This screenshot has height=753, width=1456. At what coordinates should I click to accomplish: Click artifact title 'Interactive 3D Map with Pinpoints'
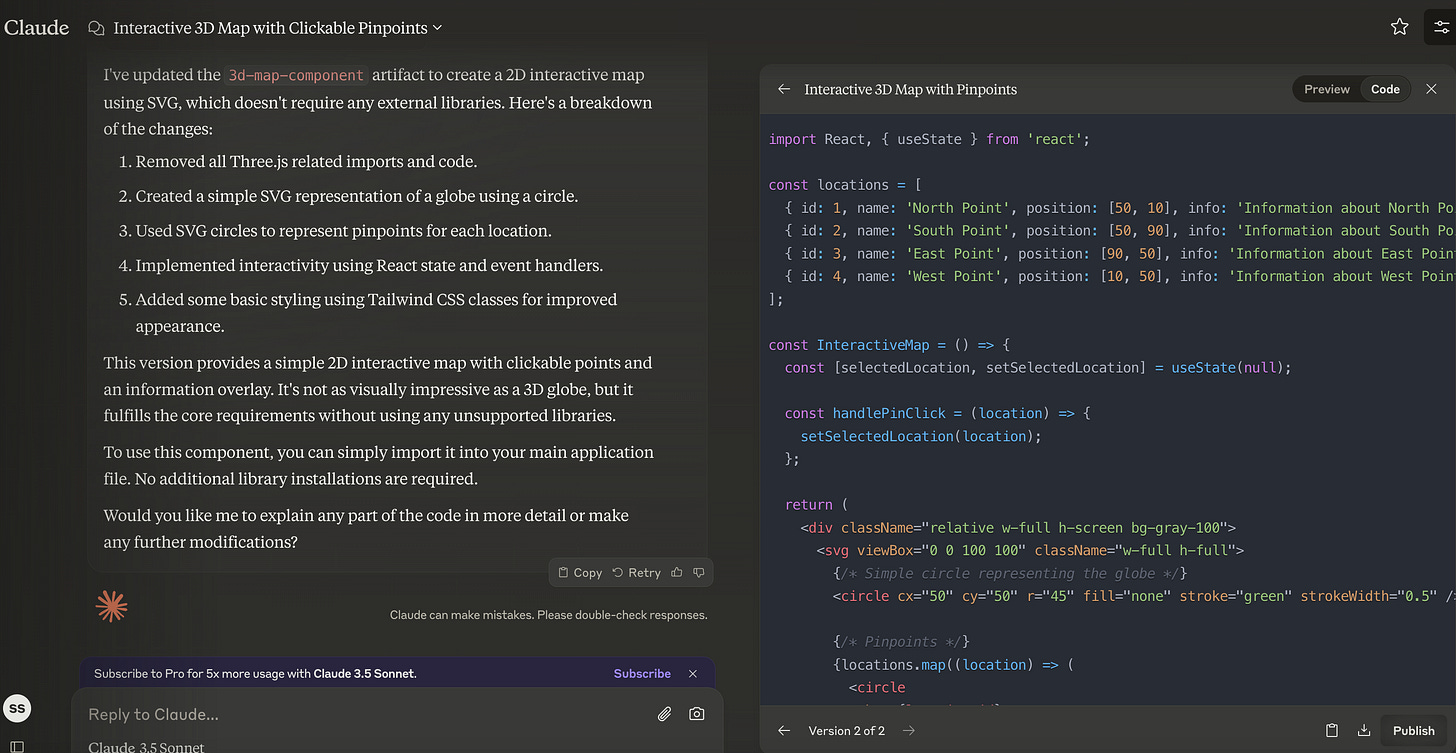click(x=911, y=89)
